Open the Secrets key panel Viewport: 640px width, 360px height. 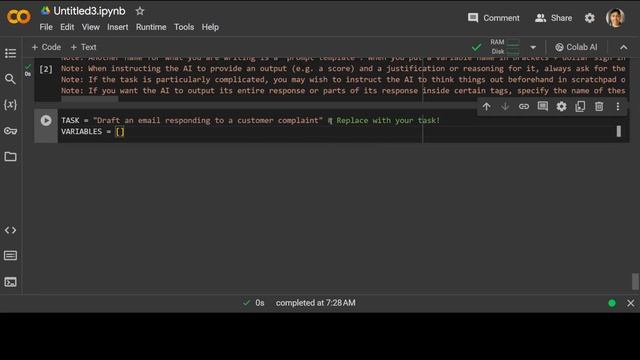(x=11, y=131)
